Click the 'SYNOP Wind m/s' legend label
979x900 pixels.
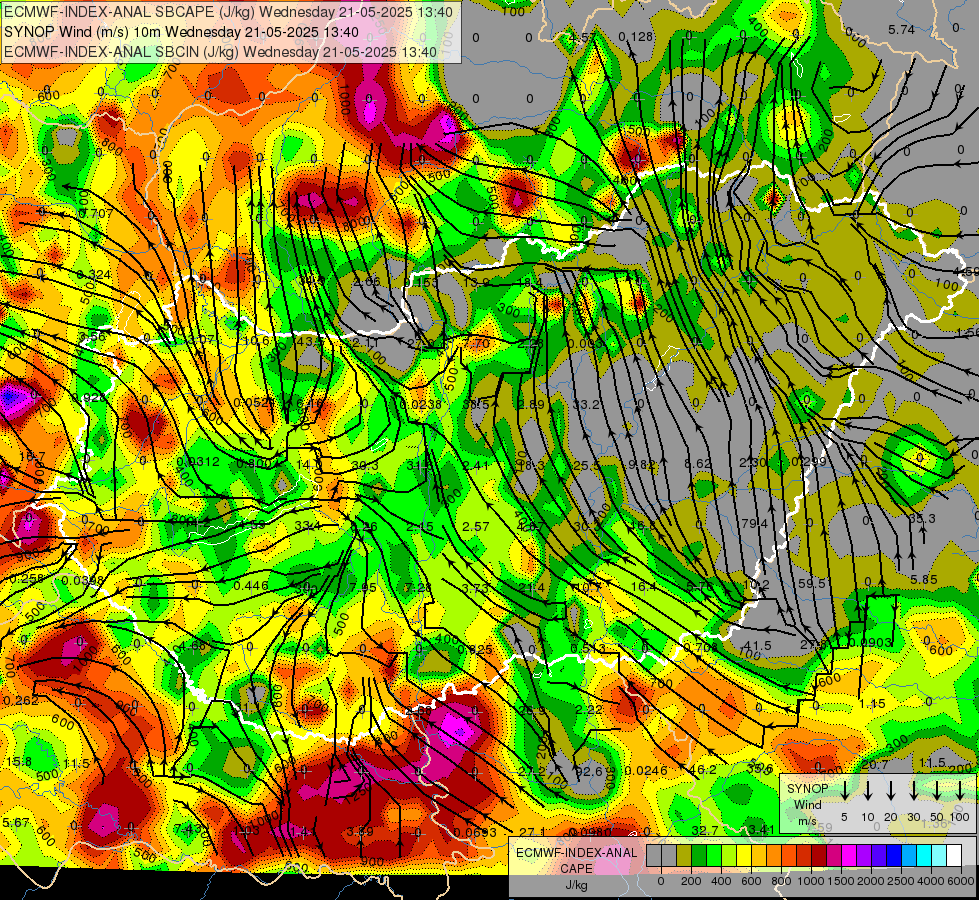point(807,804)
